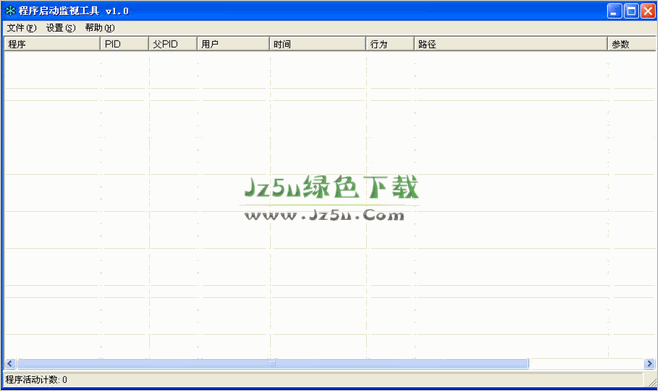The width and height of the screenshot is (658, 391).
Task: Open the 设置(S) menu
Action: tap(61, 28)
